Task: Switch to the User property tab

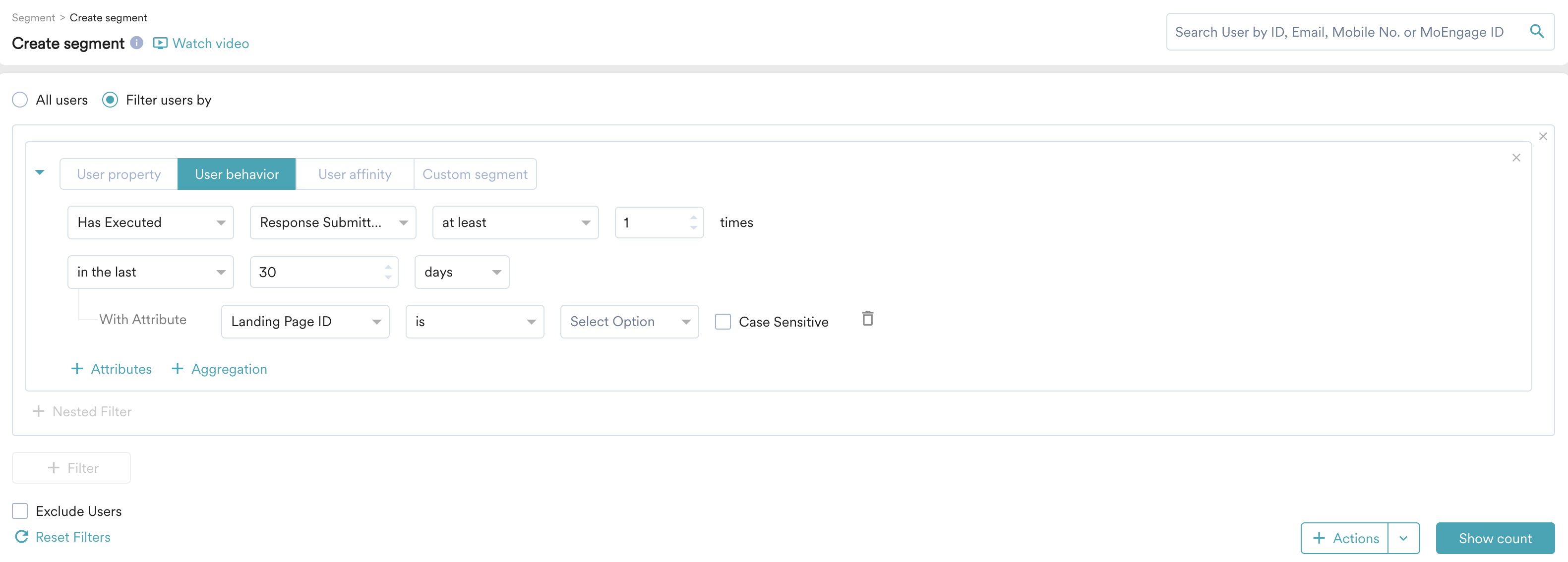Action: tap(119, 174)
